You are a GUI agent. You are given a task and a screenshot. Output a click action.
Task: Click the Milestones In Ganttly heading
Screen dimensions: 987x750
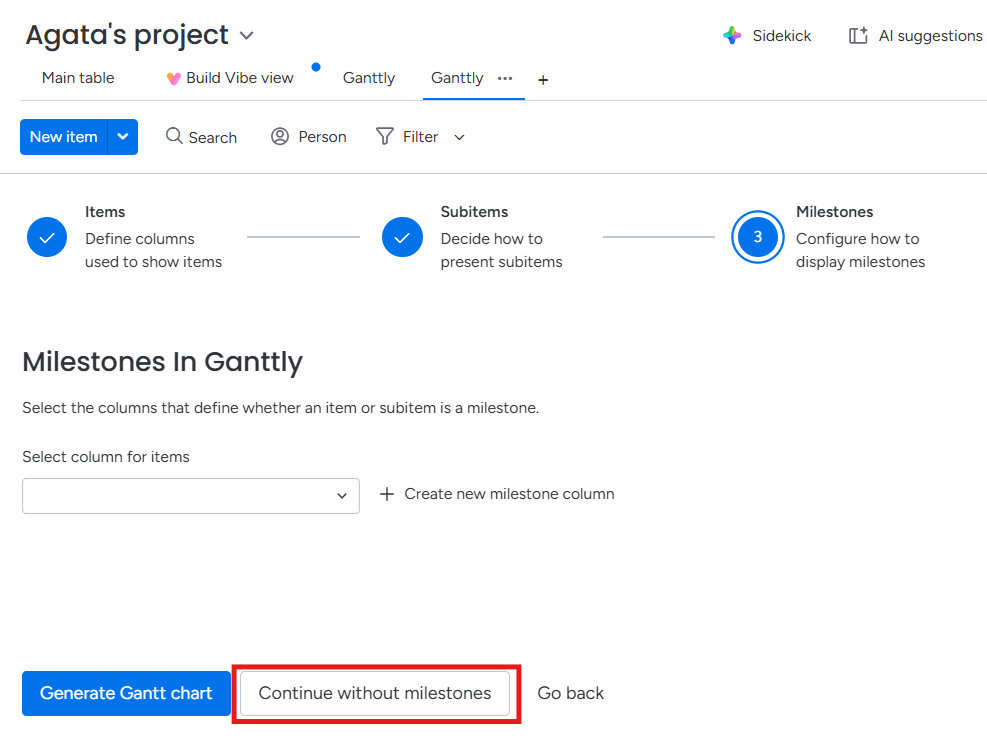coord(162,362)
